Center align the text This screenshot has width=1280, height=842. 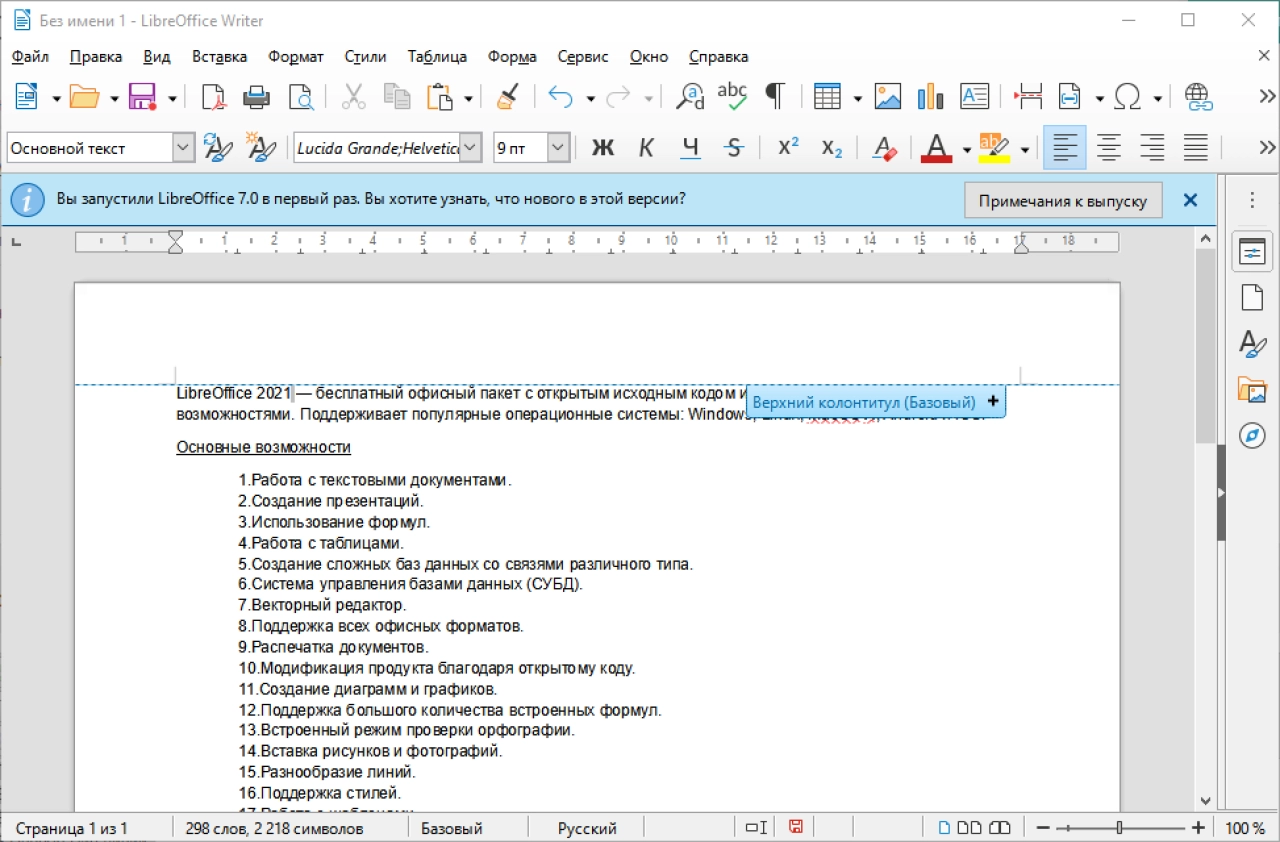point(1109,148)
